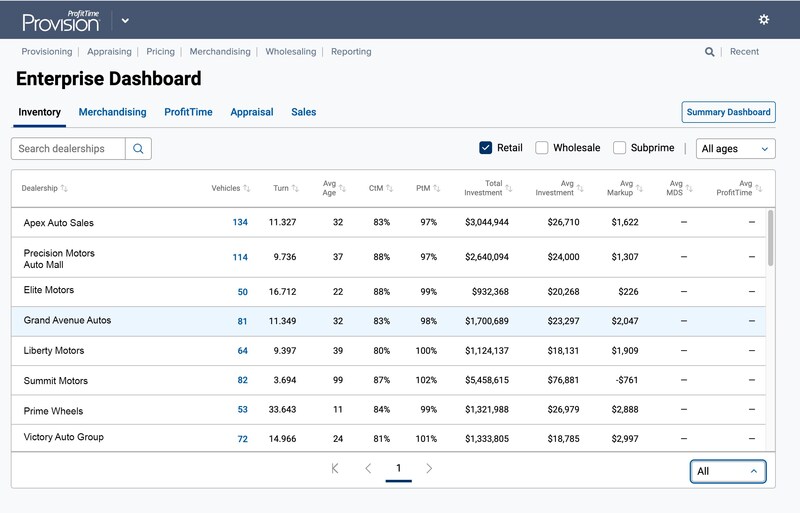Image resolution: width=800 pixels, height=513 pixels.
Task: Switch to the ProfitTime tab
Action: tap(188, 112)
